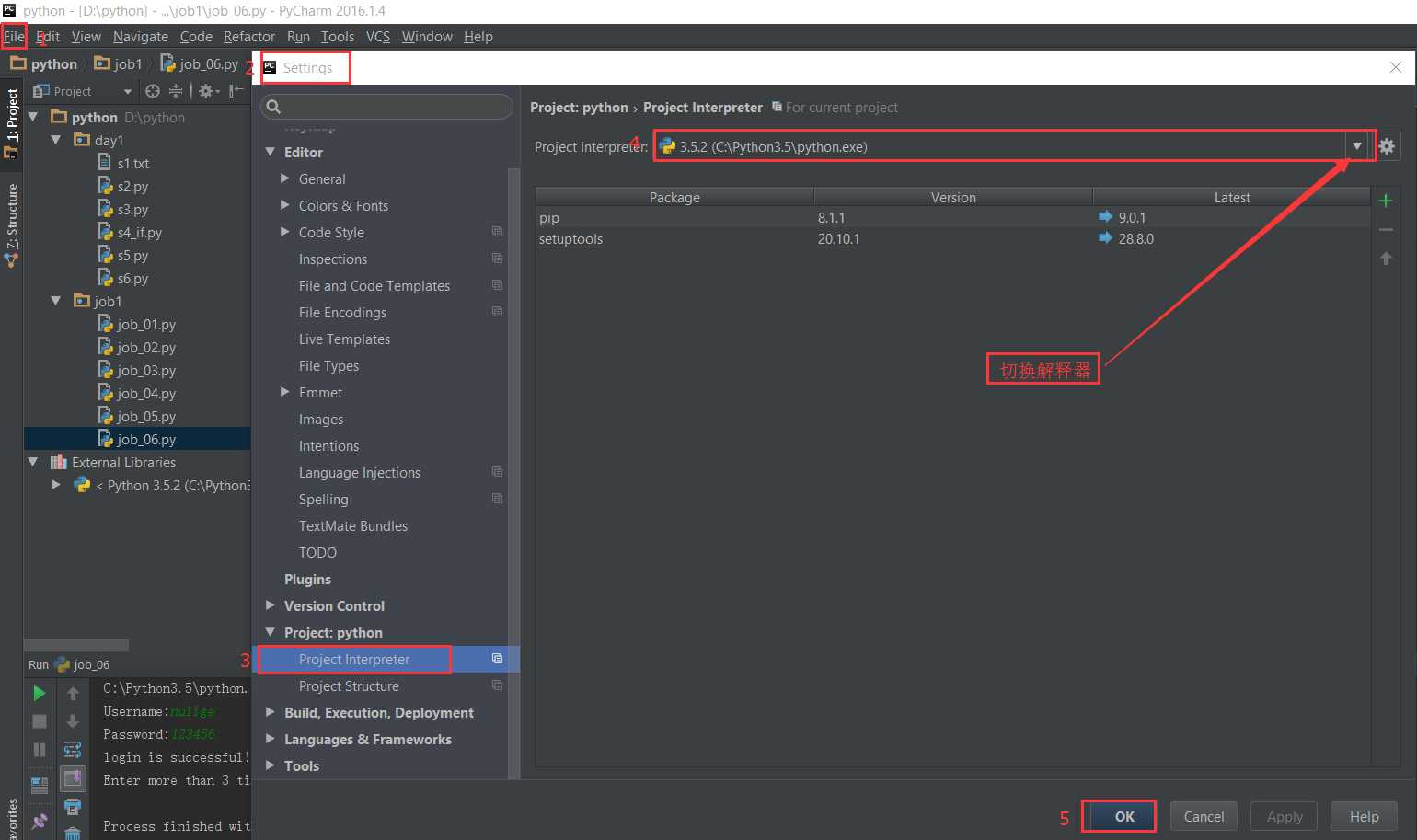Click the Stop square icon in Run panel
This screenshot has width=1417, height=840.
point(40,721)
